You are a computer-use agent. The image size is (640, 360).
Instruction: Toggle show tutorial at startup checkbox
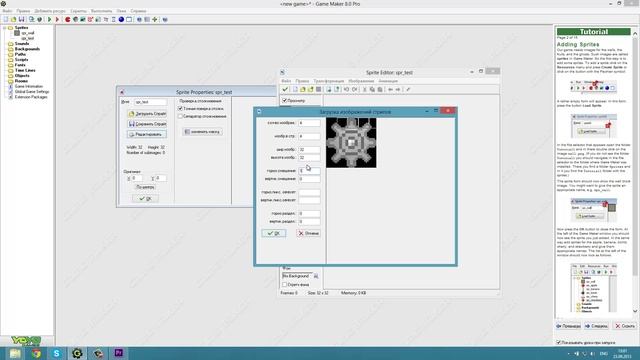tap(559, 342)
